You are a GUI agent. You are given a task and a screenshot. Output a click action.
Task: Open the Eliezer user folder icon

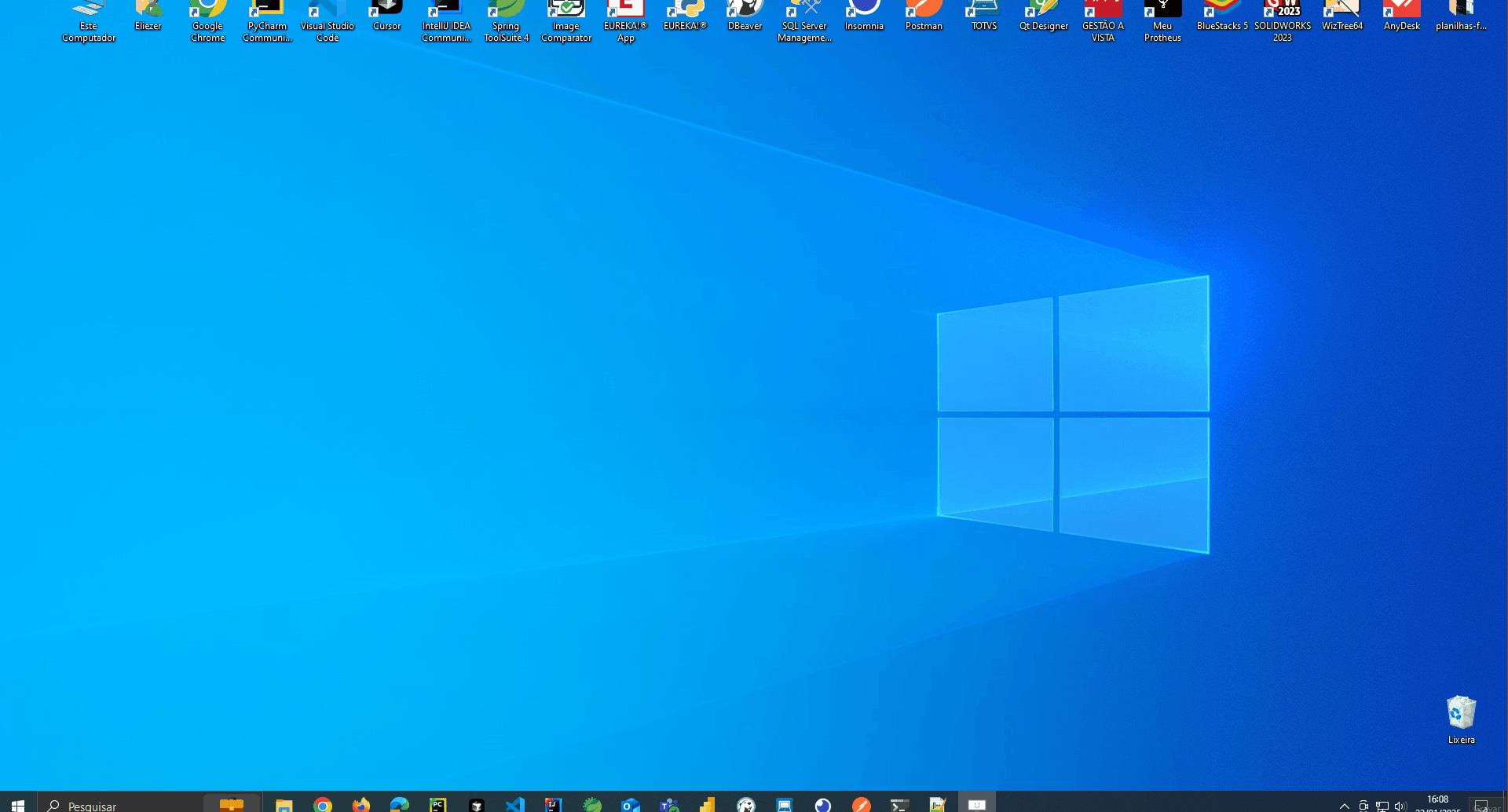(148, 16)
